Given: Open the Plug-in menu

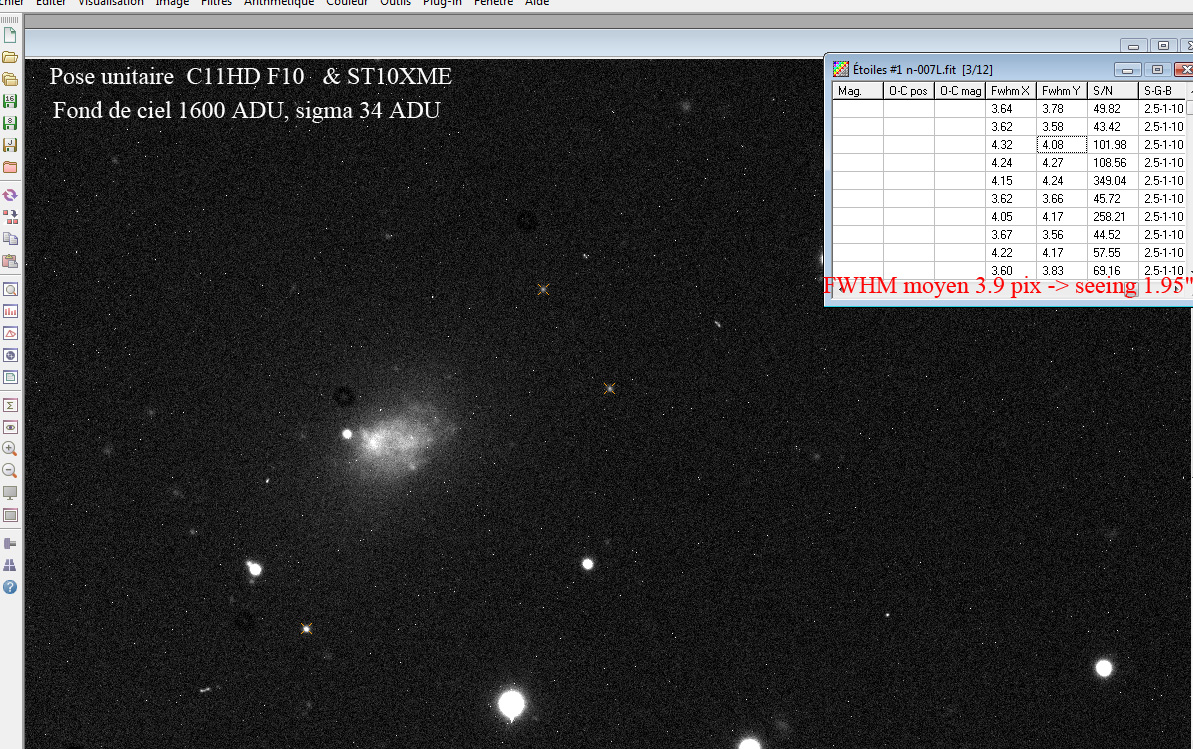Looking at the screenshot, I should [442, 3].
